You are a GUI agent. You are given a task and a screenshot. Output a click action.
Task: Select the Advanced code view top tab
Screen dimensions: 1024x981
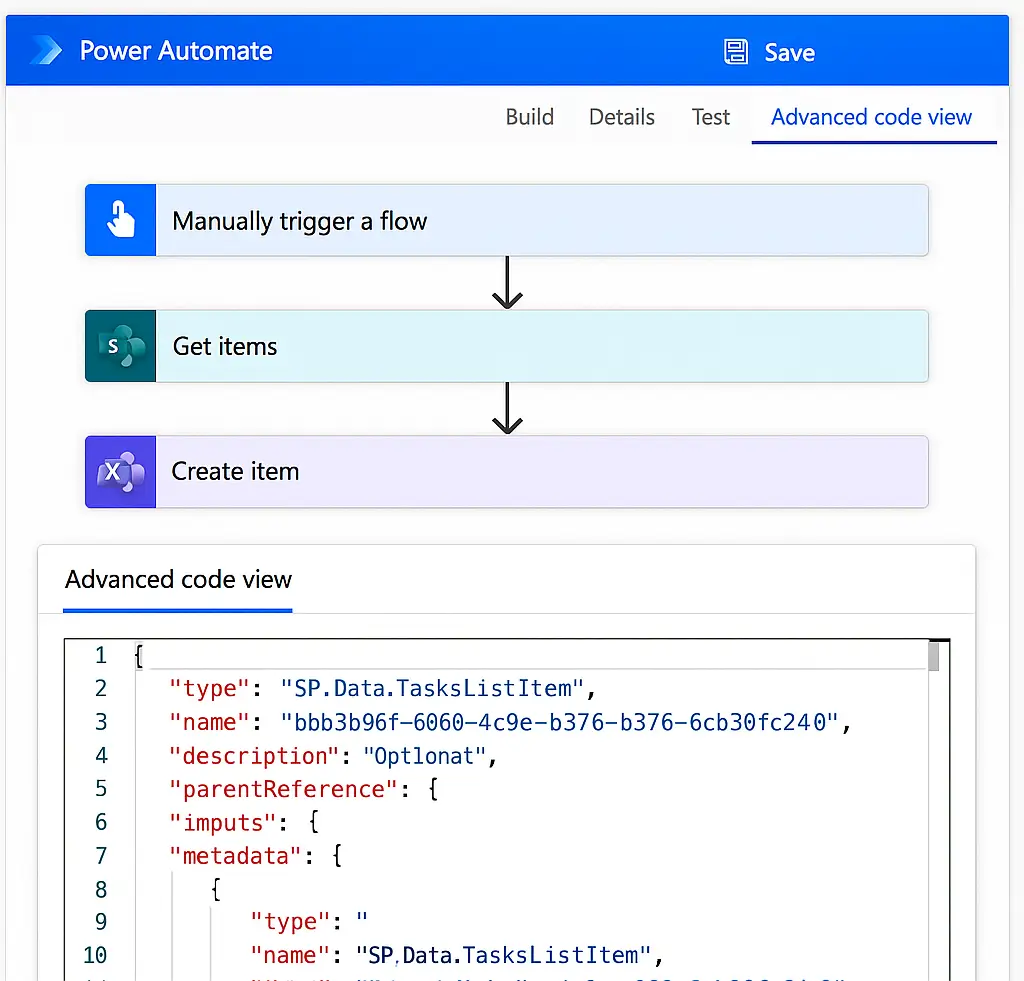[x=872, y=117]
